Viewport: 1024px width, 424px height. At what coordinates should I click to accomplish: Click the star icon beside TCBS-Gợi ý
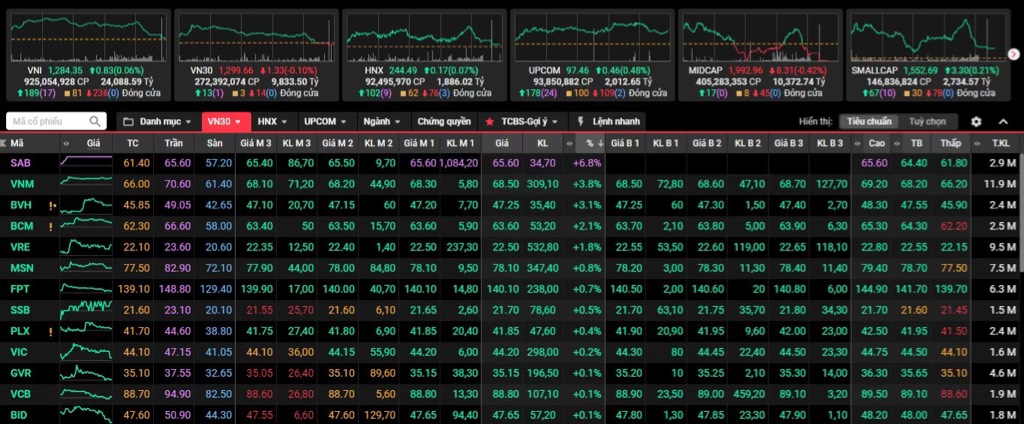(489, 121)
